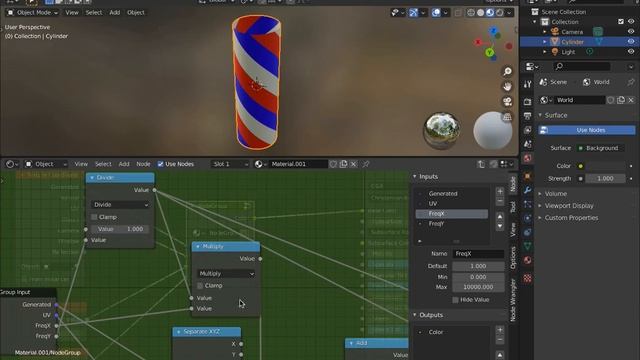The image size is (640, 360).
Task: Hide the Camera object in the outliner
Action: (631, 32)
